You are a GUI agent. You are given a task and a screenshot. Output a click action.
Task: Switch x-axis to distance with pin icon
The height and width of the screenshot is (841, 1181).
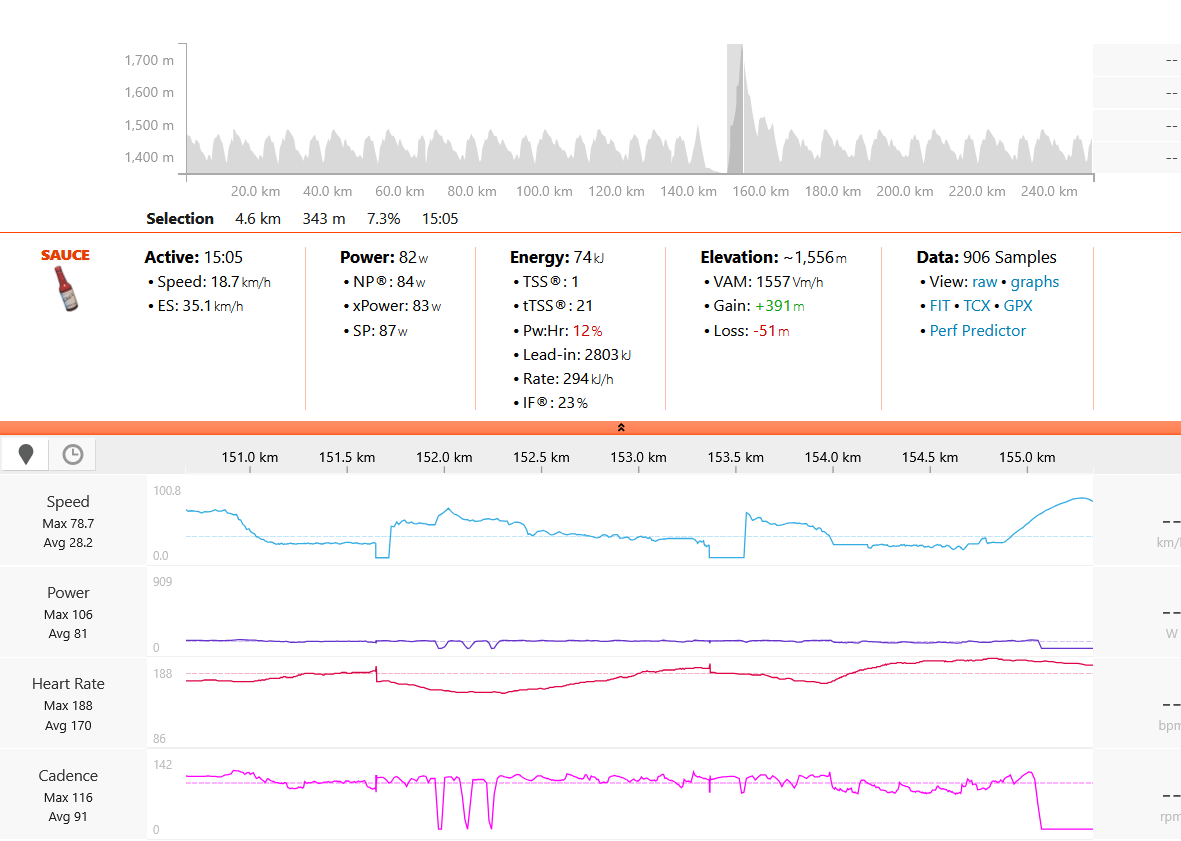click(x=26, y=455)
